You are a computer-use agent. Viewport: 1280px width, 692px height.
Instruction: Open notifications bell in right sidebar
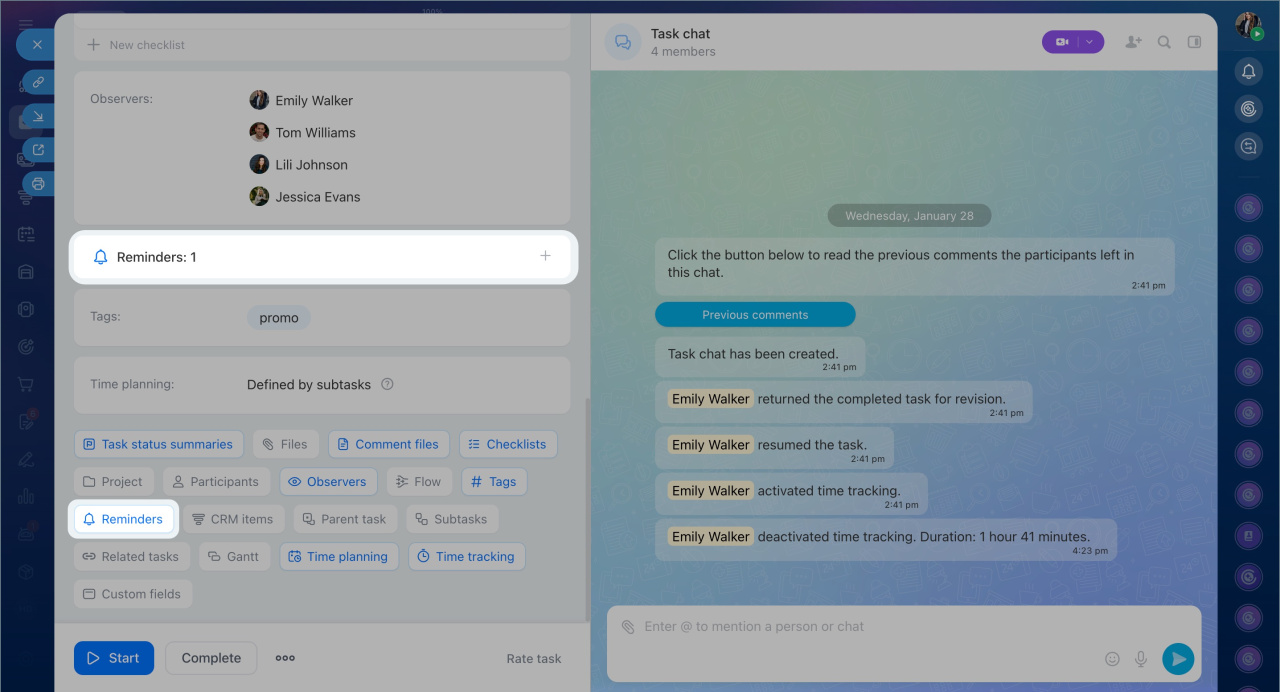click(x=1248, y=72)
